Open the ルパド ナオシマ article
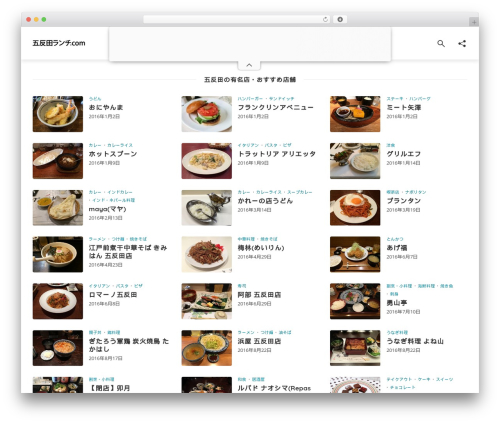The image size is (500, 423). pyautogui.click(x=274, y=388)
